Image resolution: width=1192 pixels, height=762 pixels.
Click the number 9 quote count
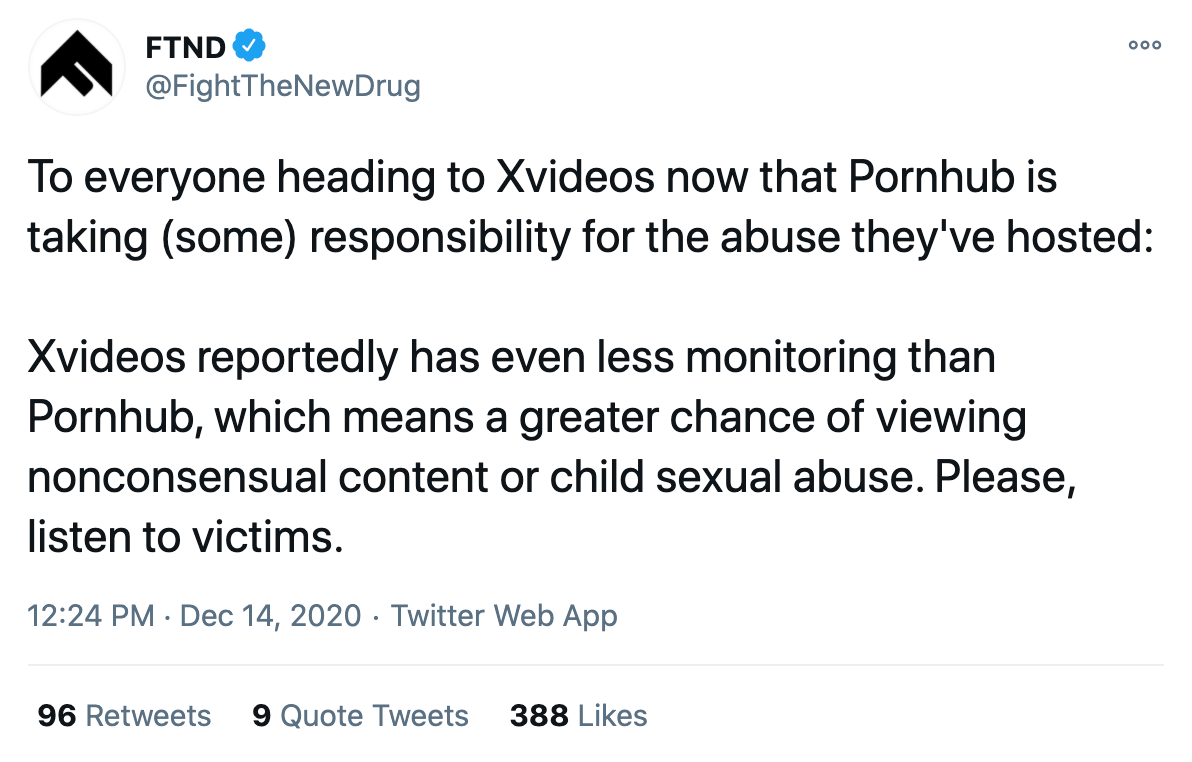(x=262, y=716)
